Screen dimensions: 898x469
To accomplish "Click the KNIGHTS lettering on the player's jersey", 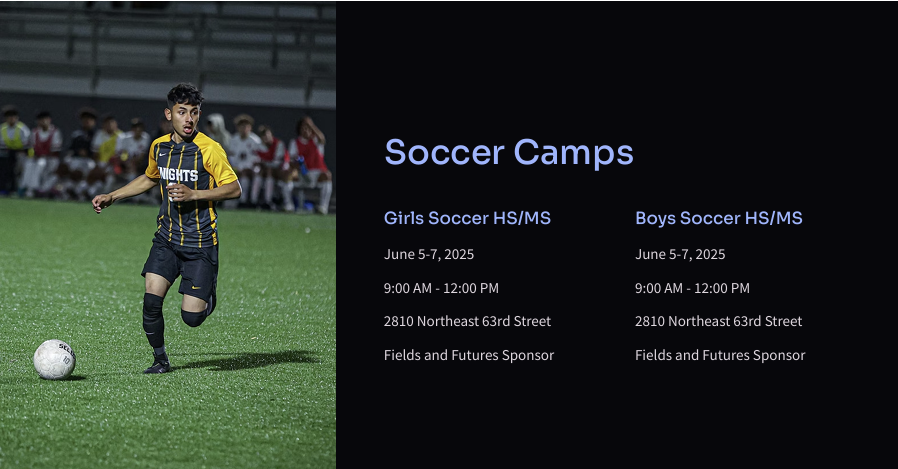I will (178, 174).
